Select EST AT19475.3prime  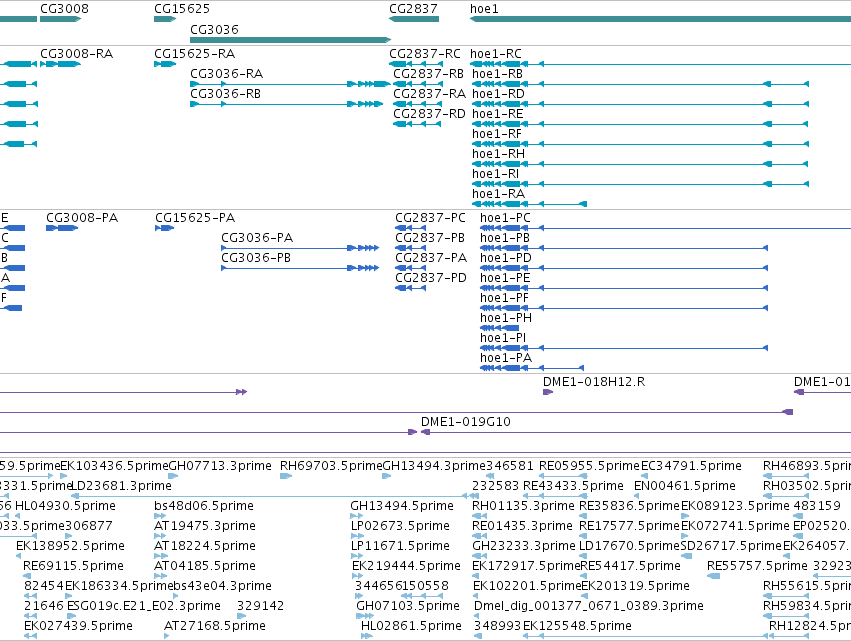click(x=205, y=526)
